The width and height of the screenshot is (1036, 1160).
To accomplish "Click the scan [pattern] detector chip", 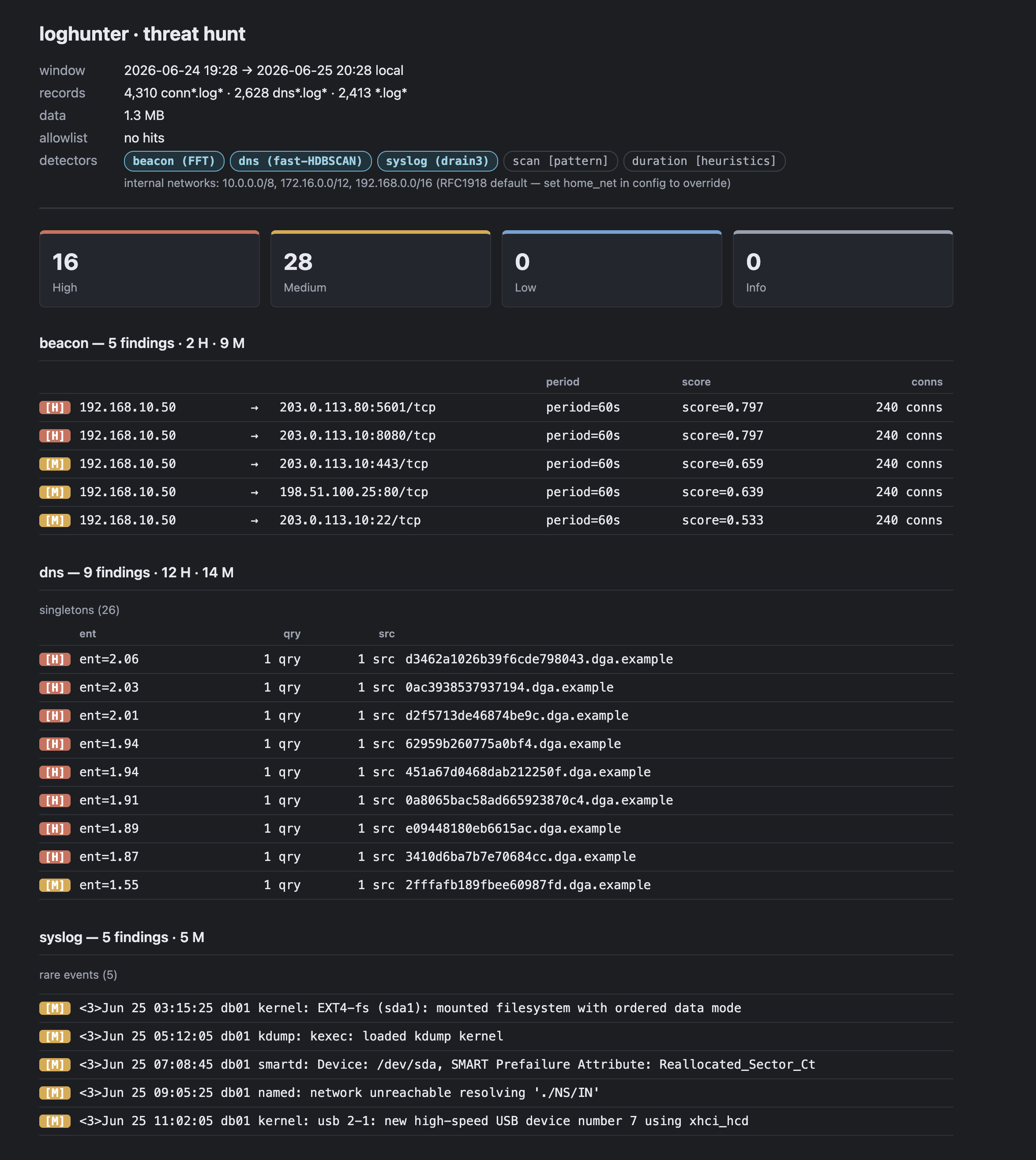I will coord(560,161).
